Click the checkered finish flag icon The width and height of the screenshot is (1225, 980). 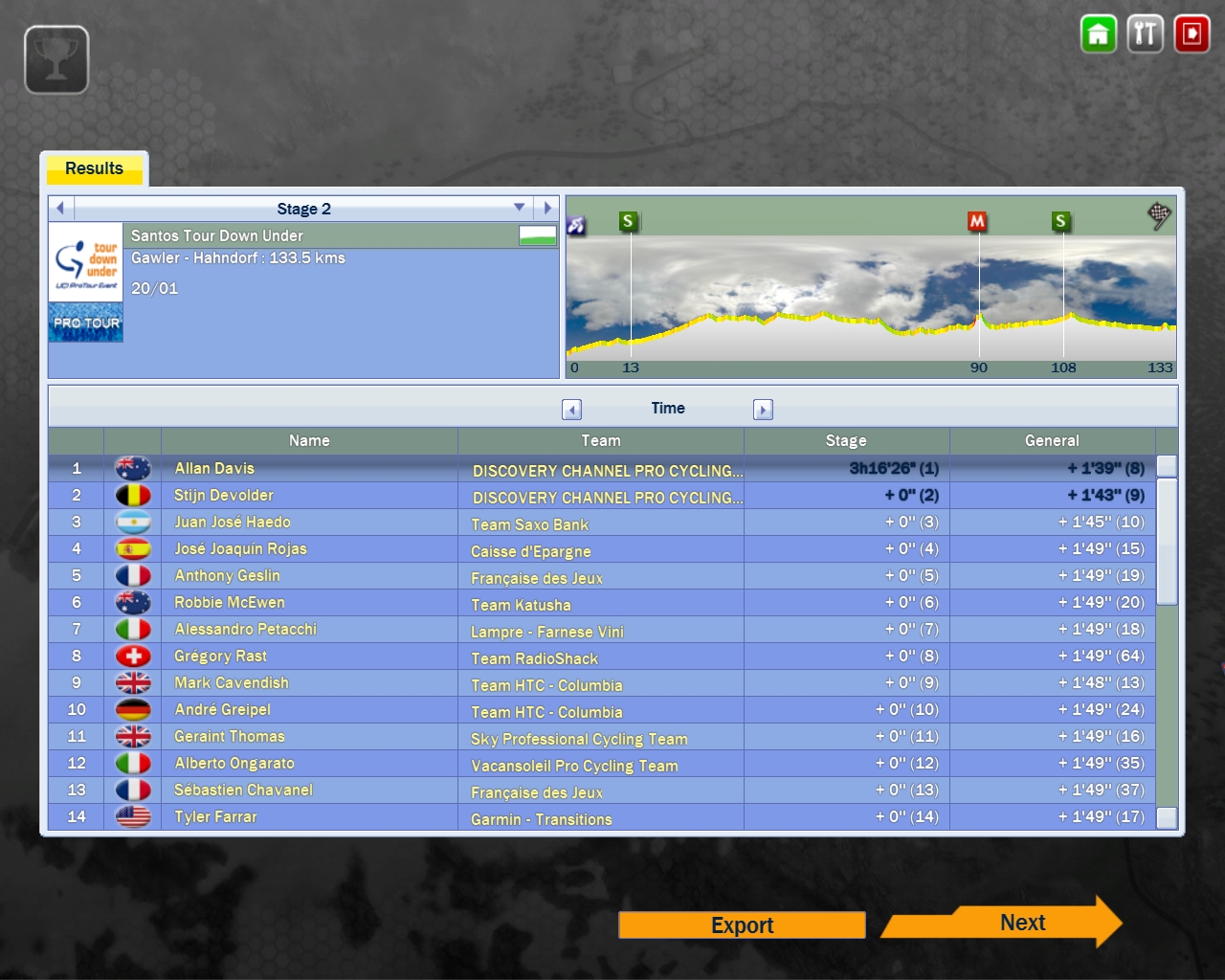pyautogui.click(x=1159, y=214)
